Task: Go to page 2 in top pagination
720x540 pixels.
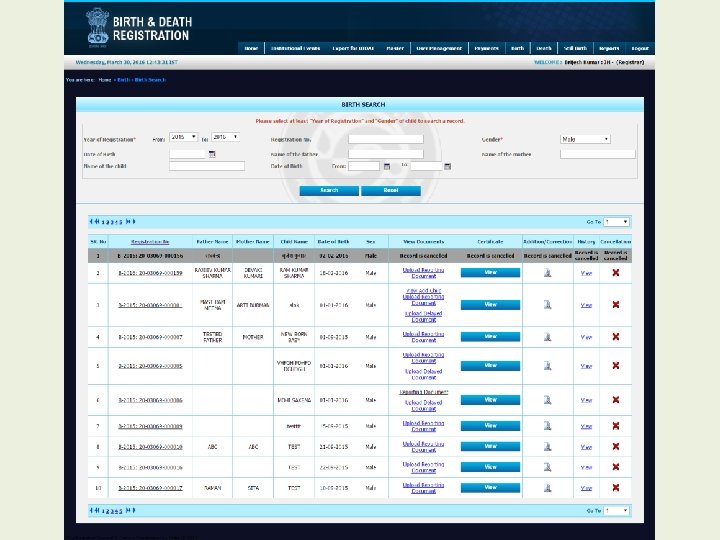Action: (108, 222)
